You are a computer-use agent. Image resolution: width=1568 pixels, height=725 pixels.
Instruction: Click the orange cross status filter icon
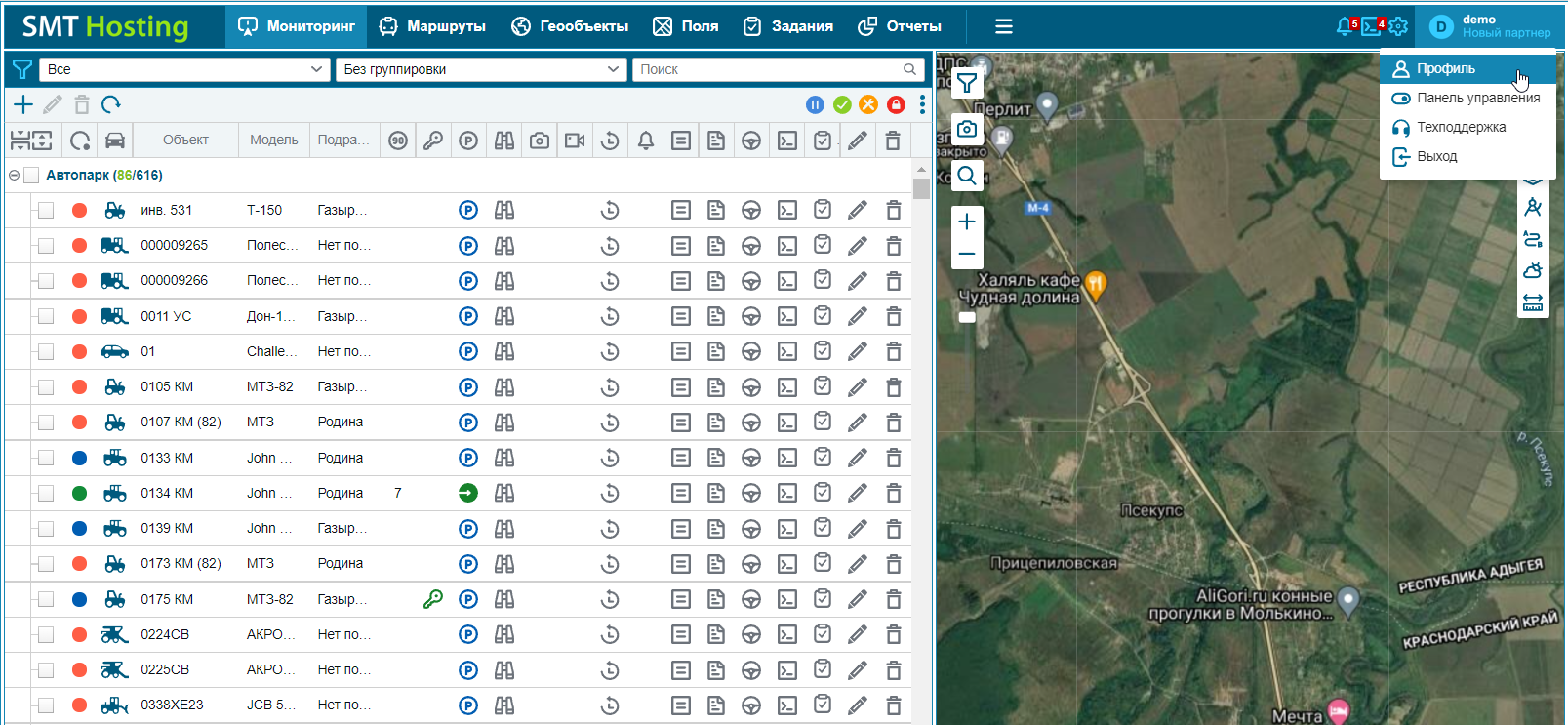pos(868,104)
